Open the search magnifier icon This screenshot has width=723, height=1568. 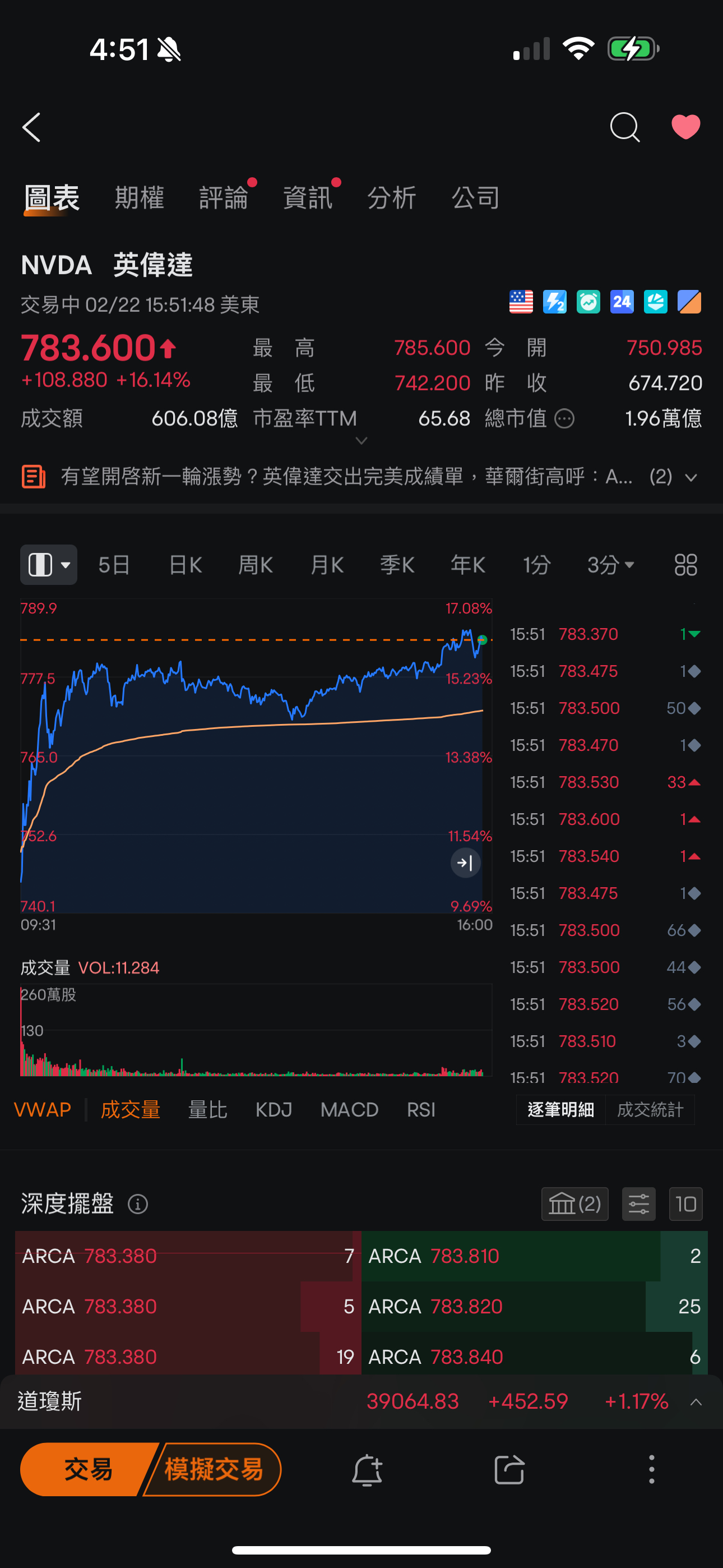(624, 127)
